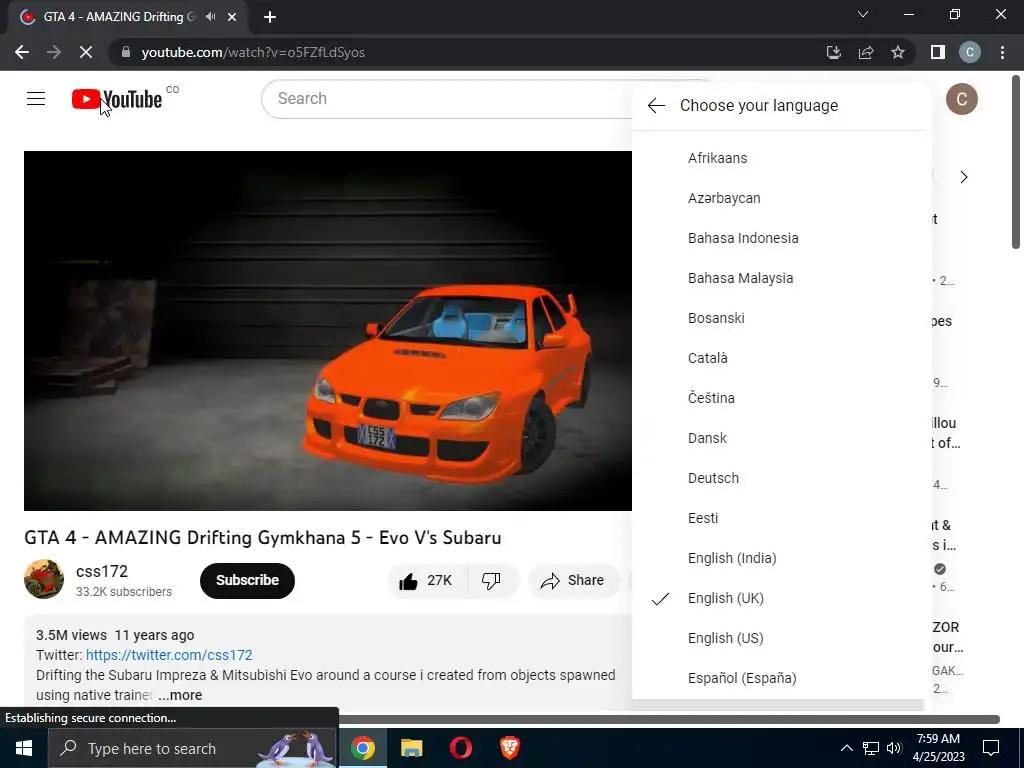Open the Windows notification center
1024x768 pixels.
coord(991,748)
